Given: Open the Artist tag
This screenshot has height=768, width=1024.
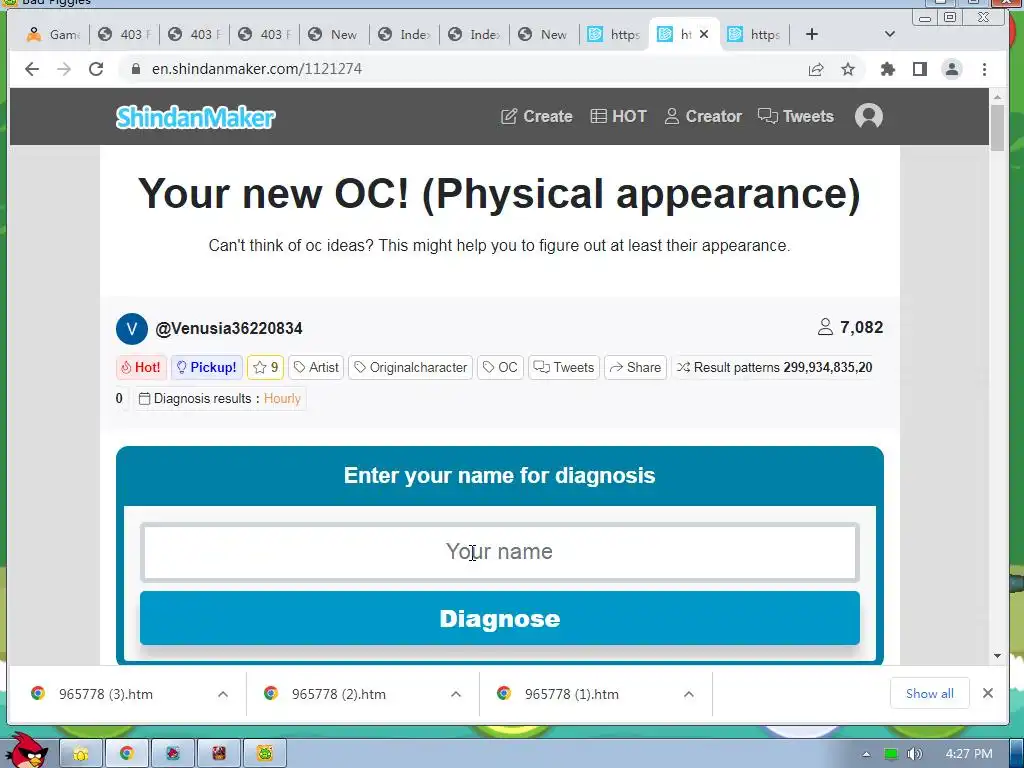Looking at the screenshot, I should pos(316,367).
